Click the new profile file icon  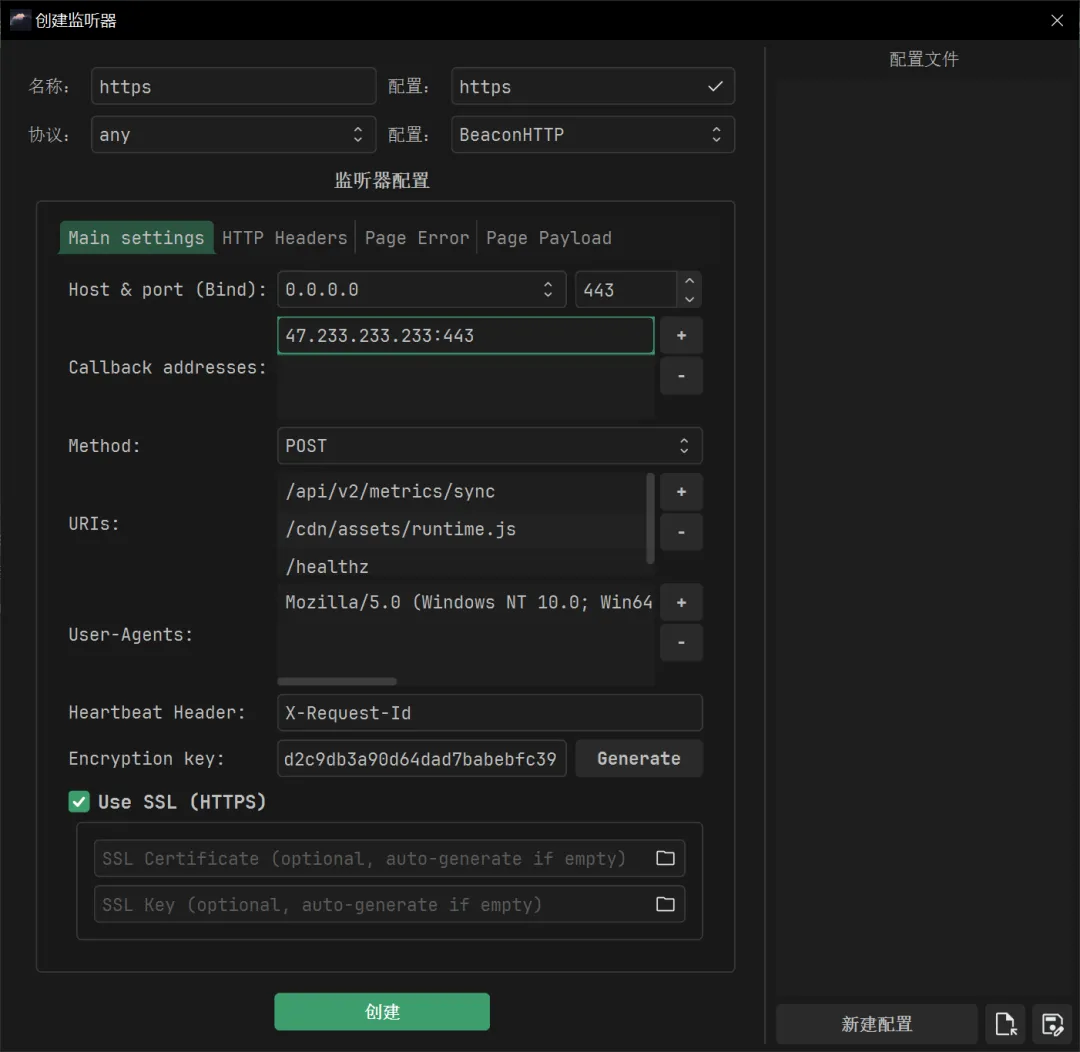tap(1006, 1024)
